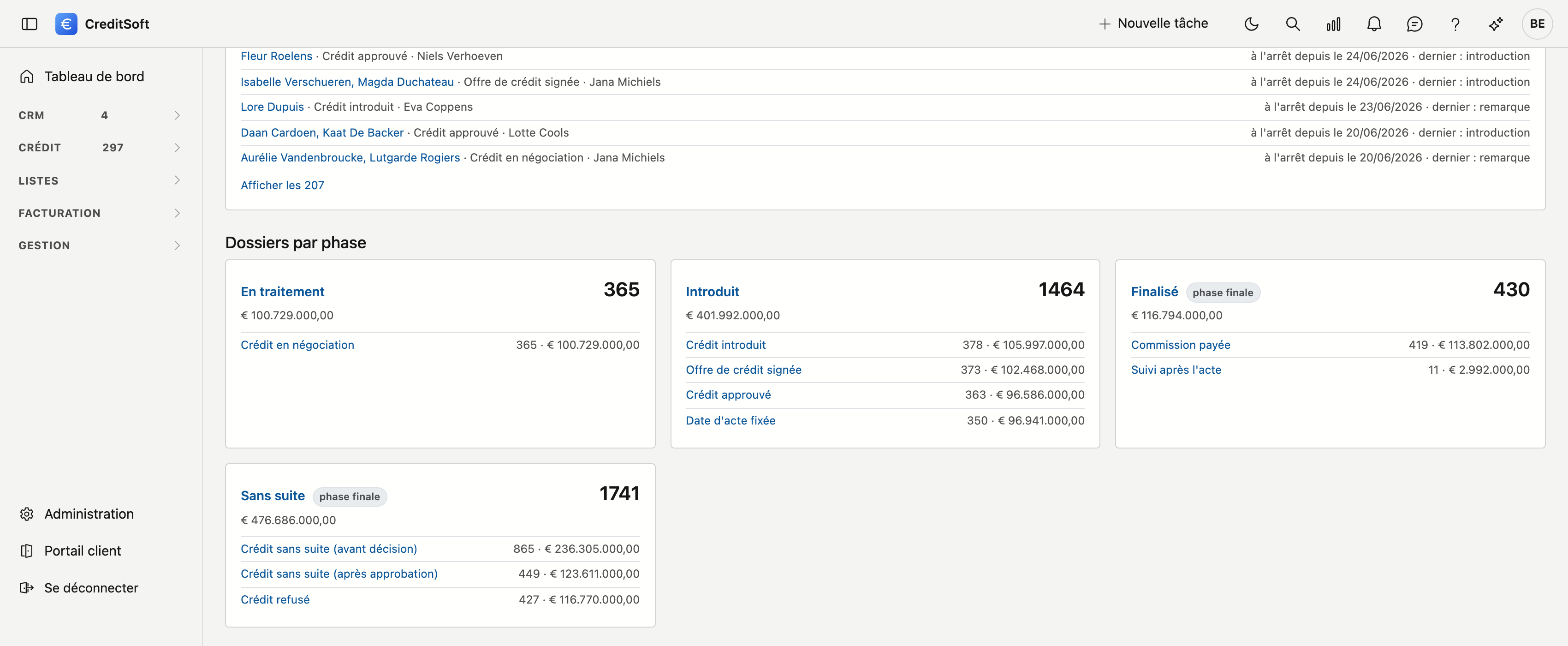Expand the CRM section chevron
This screenshot has width=1568, height=646.
tap(177, 115)
